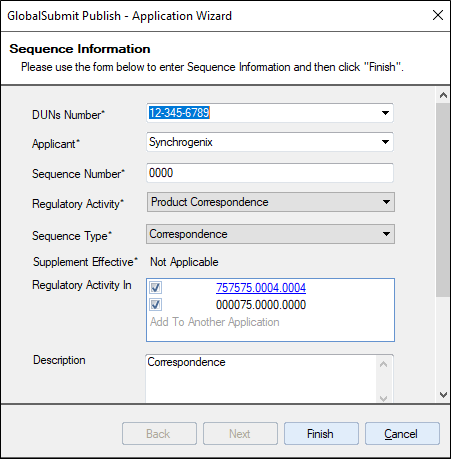This screenshot has height=459, width=451.
Task: Click the Not Applicable text
Action: [184, 262]
